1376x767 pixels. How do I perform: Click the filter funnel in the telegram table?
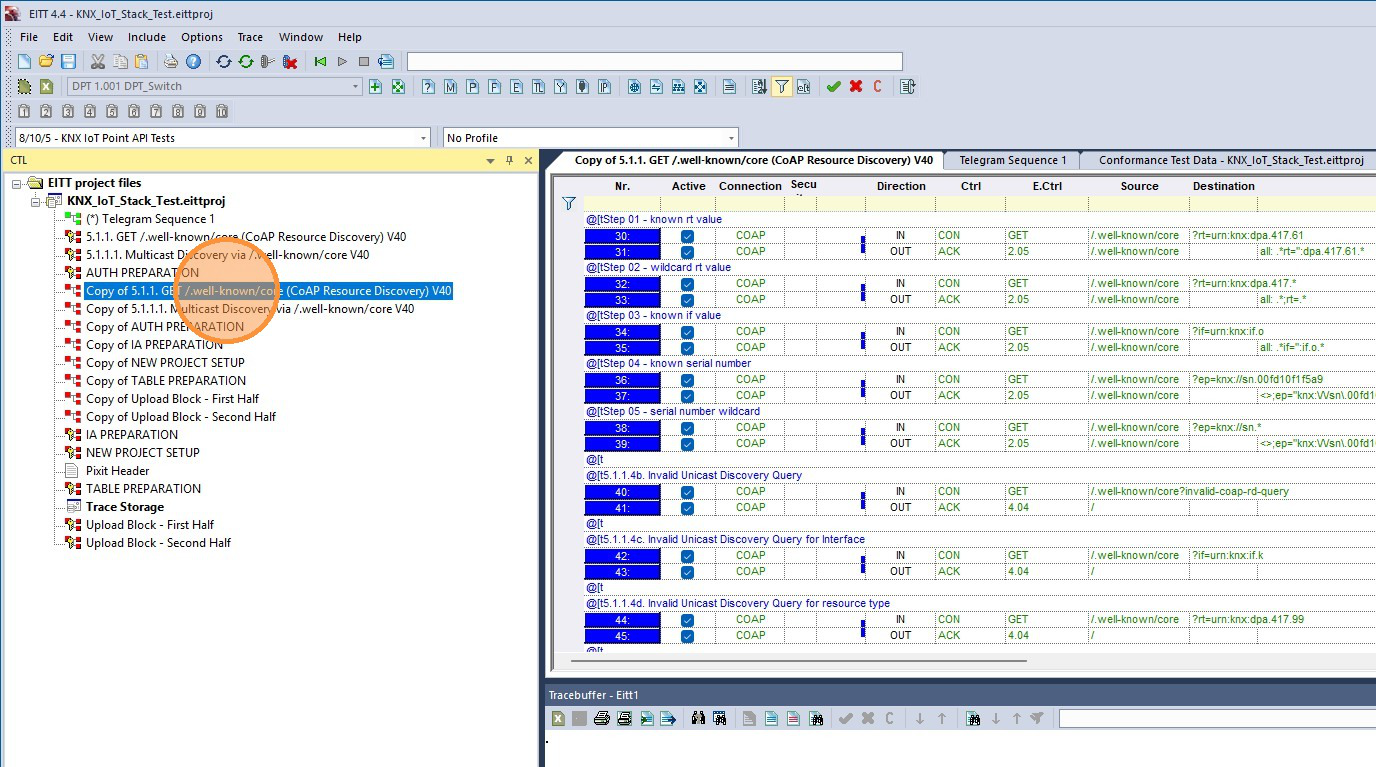(569, 204)
